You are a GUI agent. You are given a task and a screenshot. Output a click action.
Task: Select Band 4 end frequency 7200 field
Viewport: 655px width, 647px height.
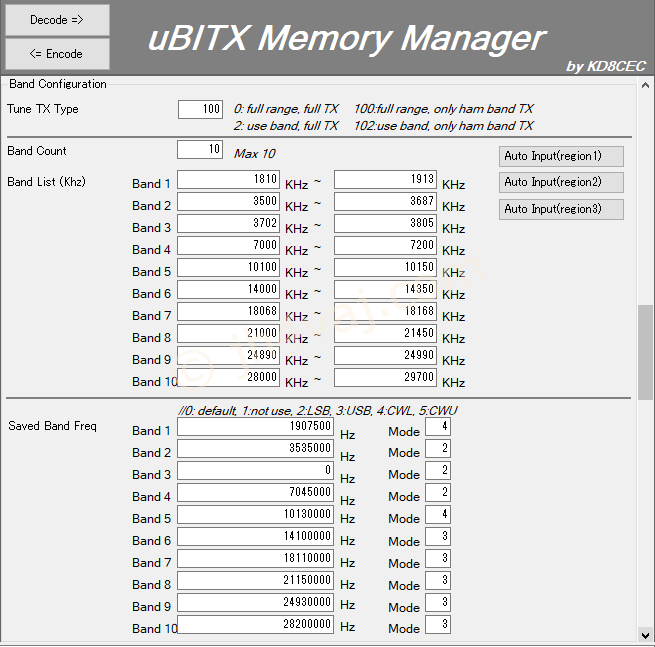point(386,245)
